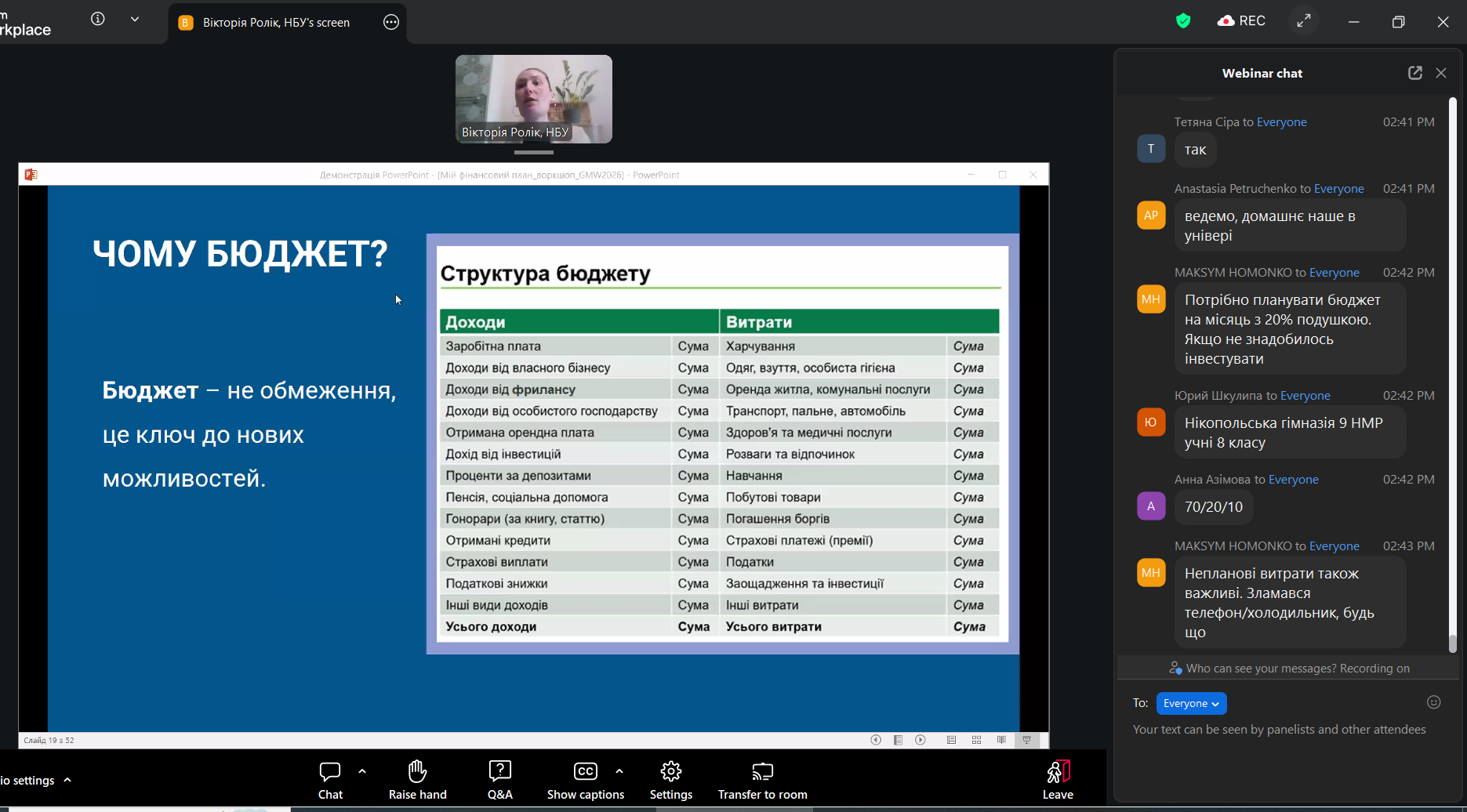Screen dimensions: 1467x812
Task: Click the REC recording indicator
Action: [1241, 21]
